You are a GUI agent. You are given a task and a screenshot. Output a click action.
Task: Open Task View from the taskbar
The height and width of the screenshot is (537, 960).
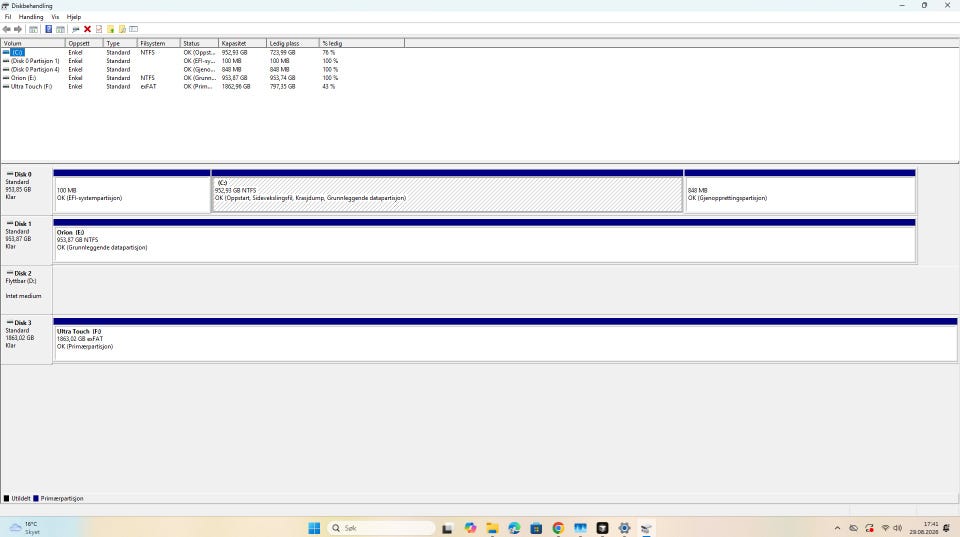pyautogui.click(x=448, y=528)
